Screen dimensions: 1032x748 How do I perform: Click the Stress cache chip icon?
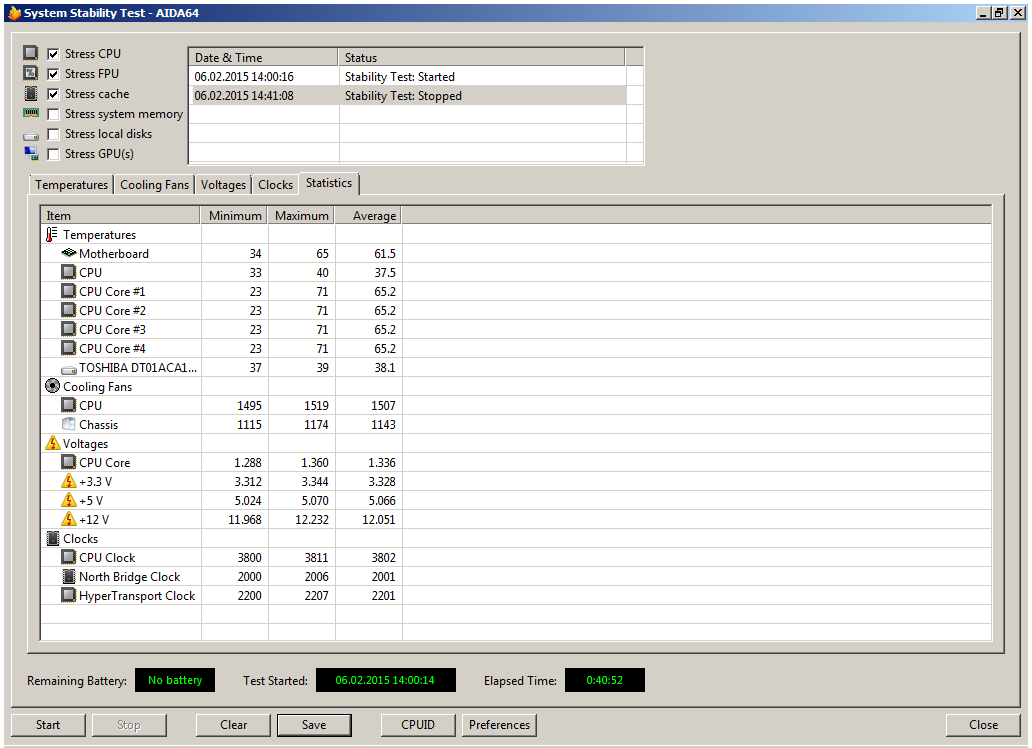[x=30, y=93]
